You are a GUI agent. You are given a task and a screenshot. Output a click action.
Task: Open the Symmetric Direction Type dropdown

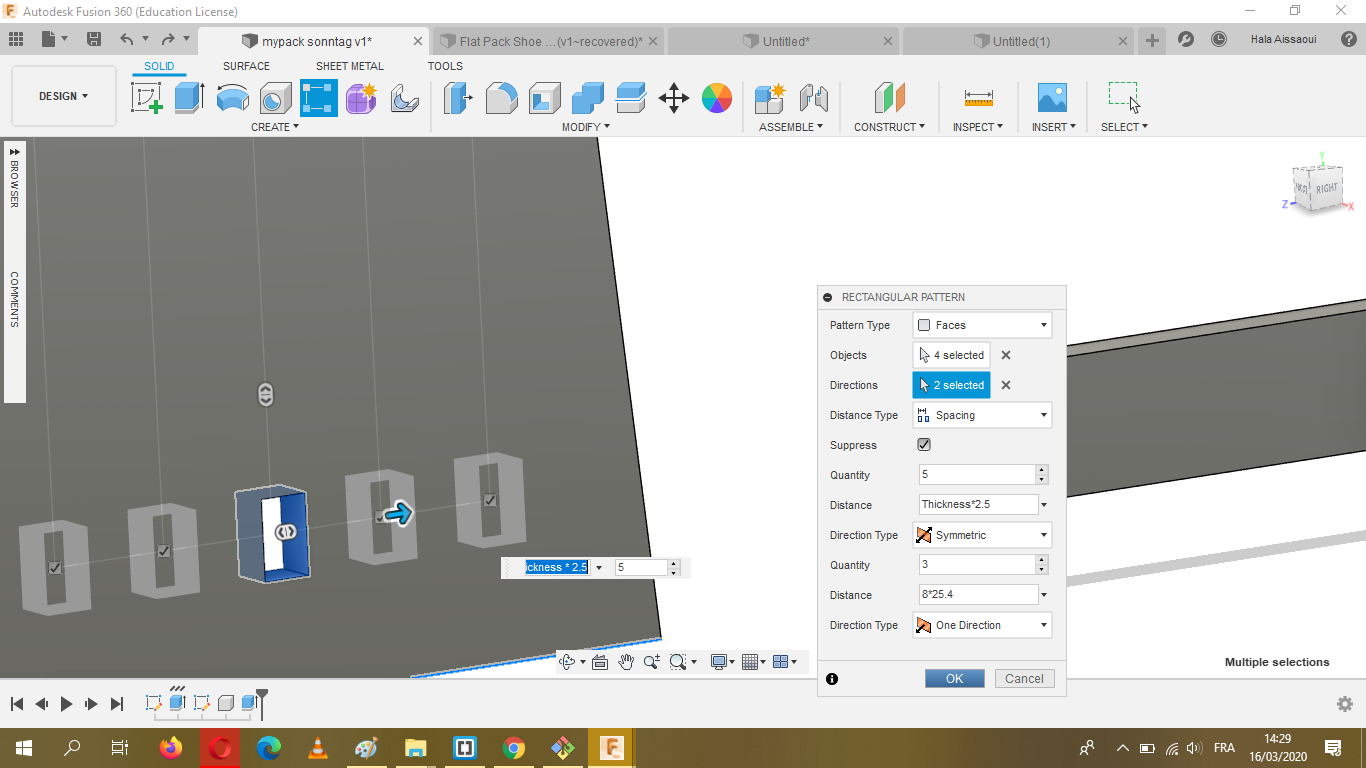click(x=982, y=535)
